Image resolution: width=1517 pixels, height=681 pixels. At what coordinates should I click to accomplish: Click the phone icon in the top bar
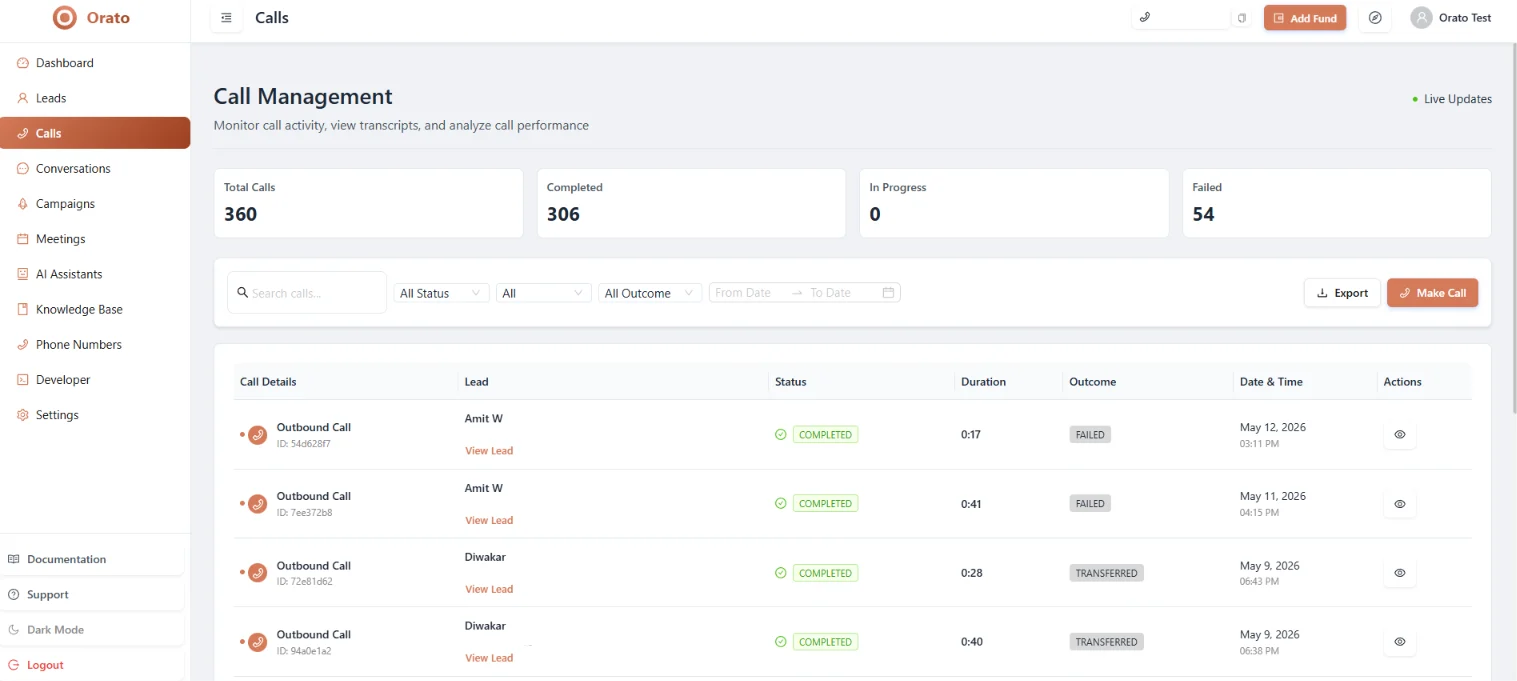point(1145,17)
